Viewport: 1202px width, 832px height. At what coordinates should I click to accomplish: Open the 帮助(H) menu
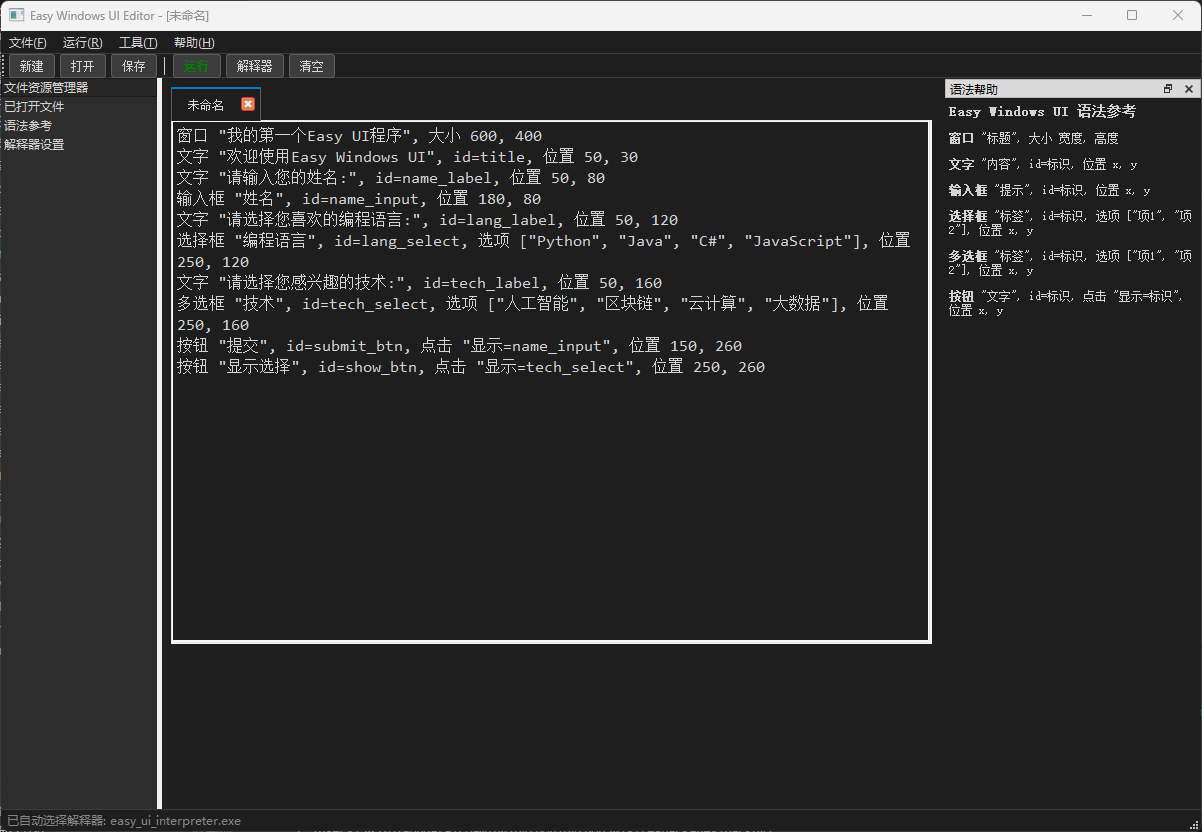193,42
